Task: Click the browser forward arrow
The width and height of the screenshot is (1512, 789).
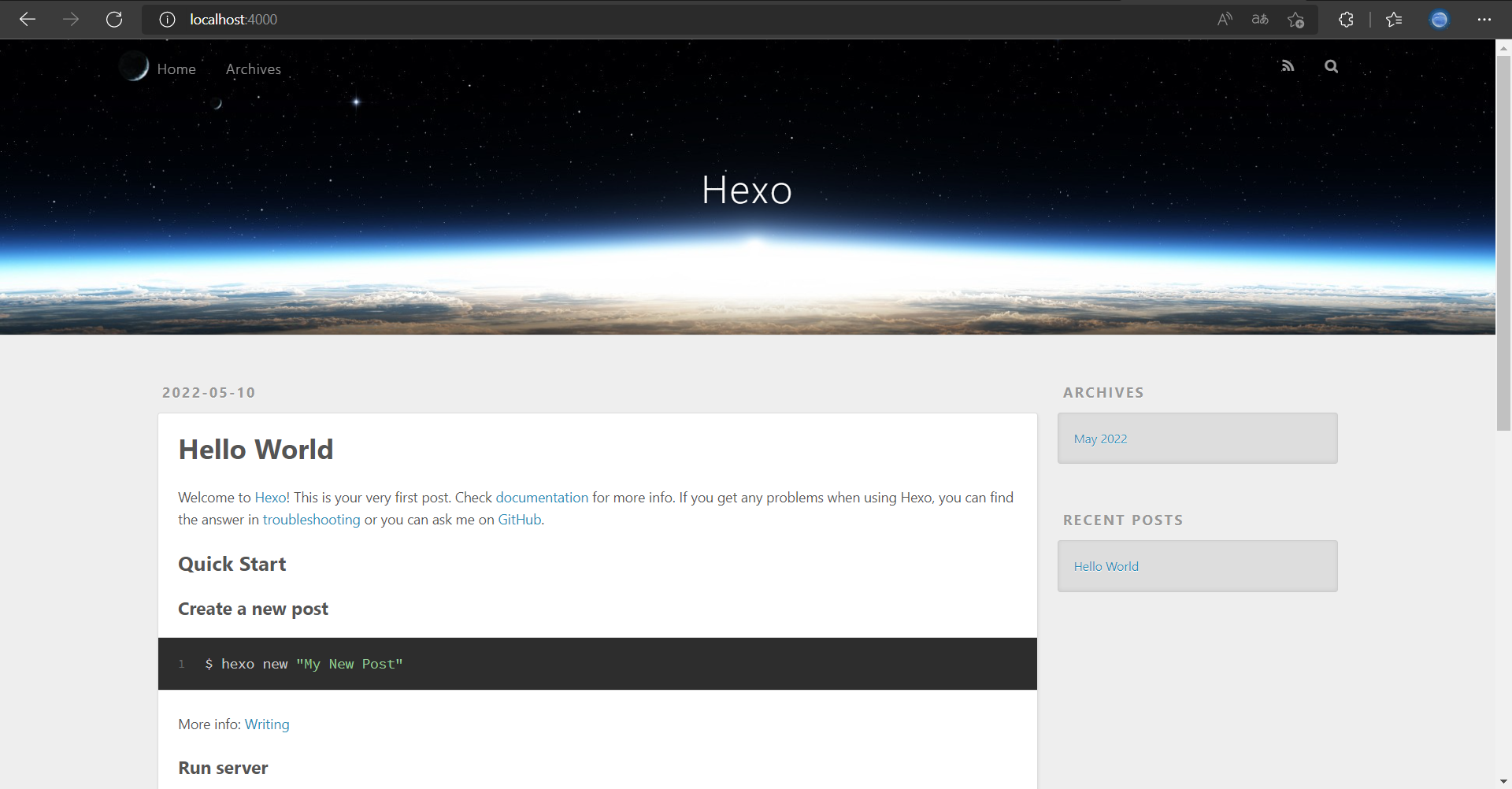Action: click(71, 20)
